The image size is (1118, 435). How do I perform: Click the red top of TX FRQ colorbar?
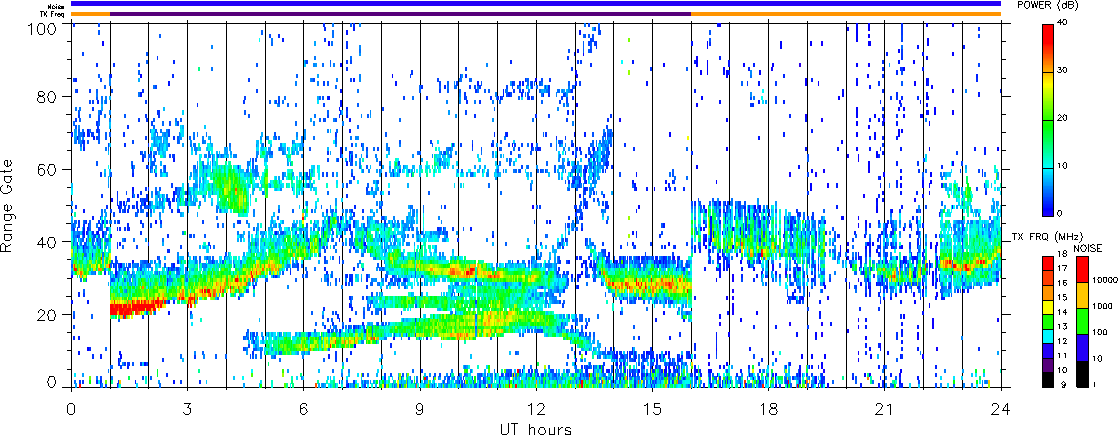tap(1049, 262)
